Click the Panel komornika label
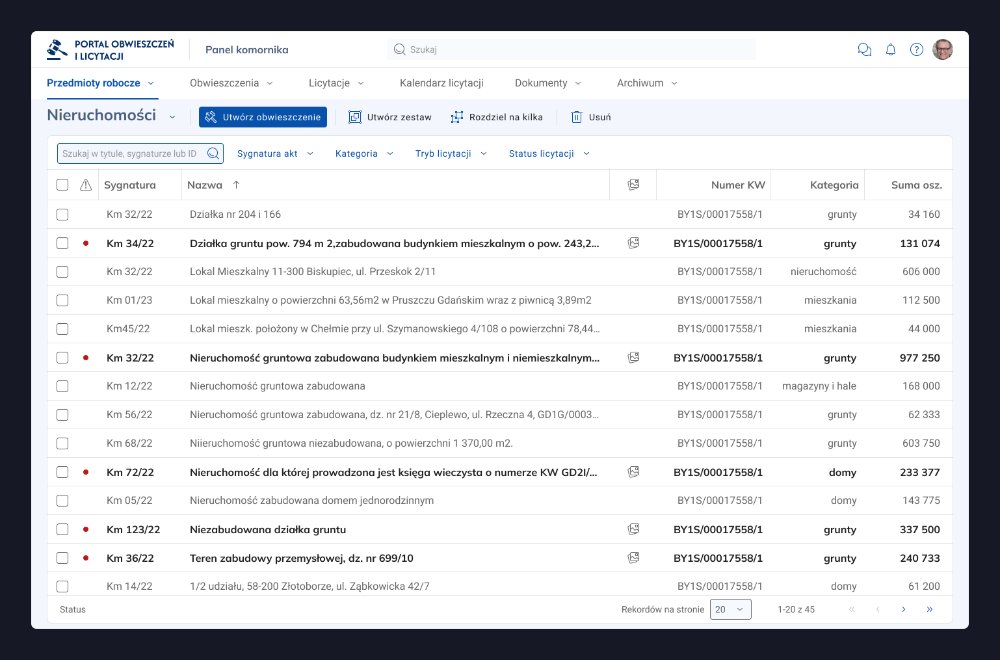This screenshot has height=660, width=1000. [247, 50]
